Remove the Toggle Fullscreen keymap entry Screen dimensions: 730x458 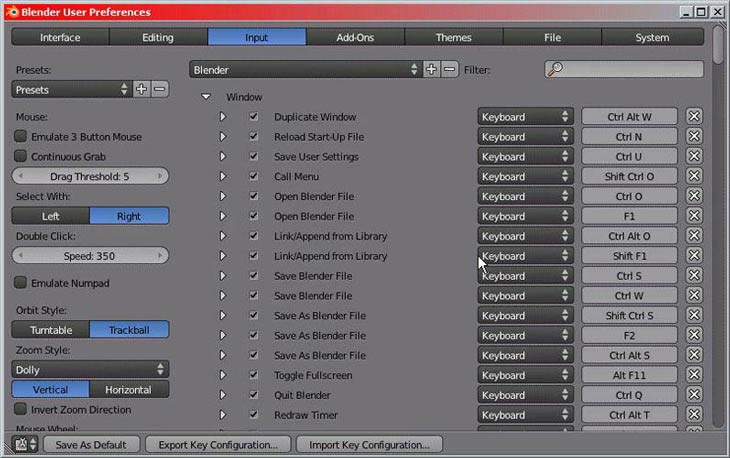pos(694,375)
